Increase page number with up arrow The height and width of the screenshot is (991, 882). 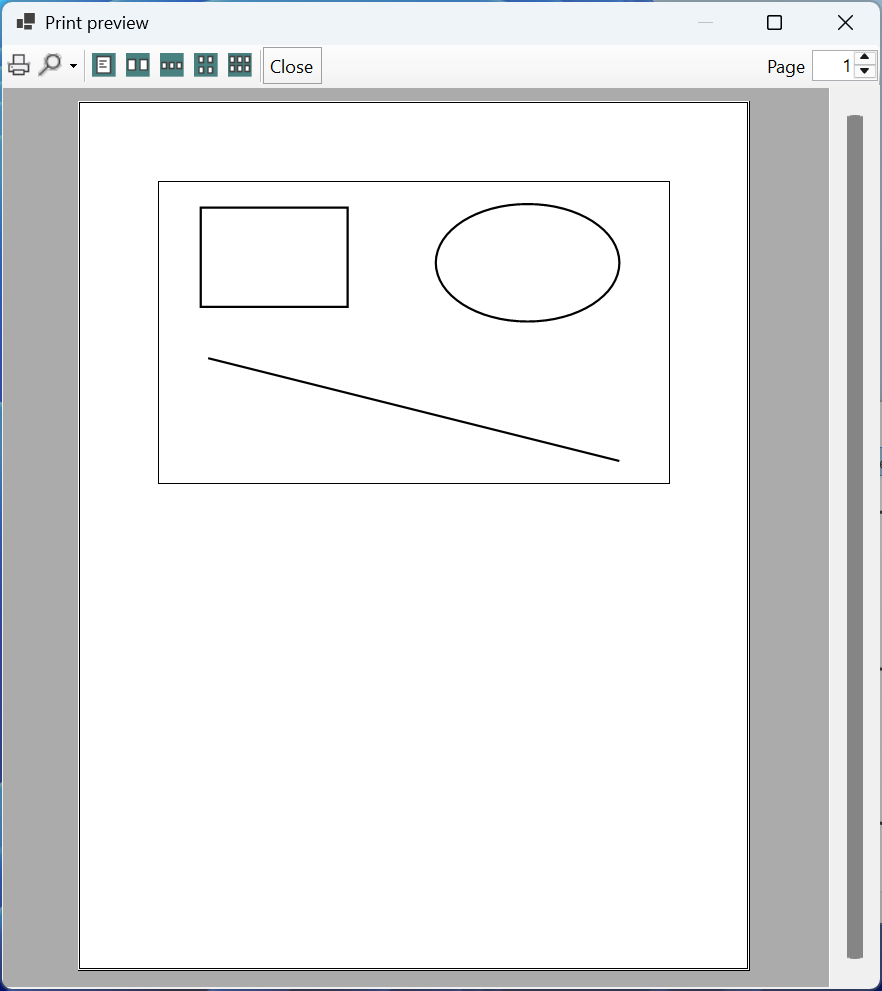pyautogui.click(x=865, y=58)
